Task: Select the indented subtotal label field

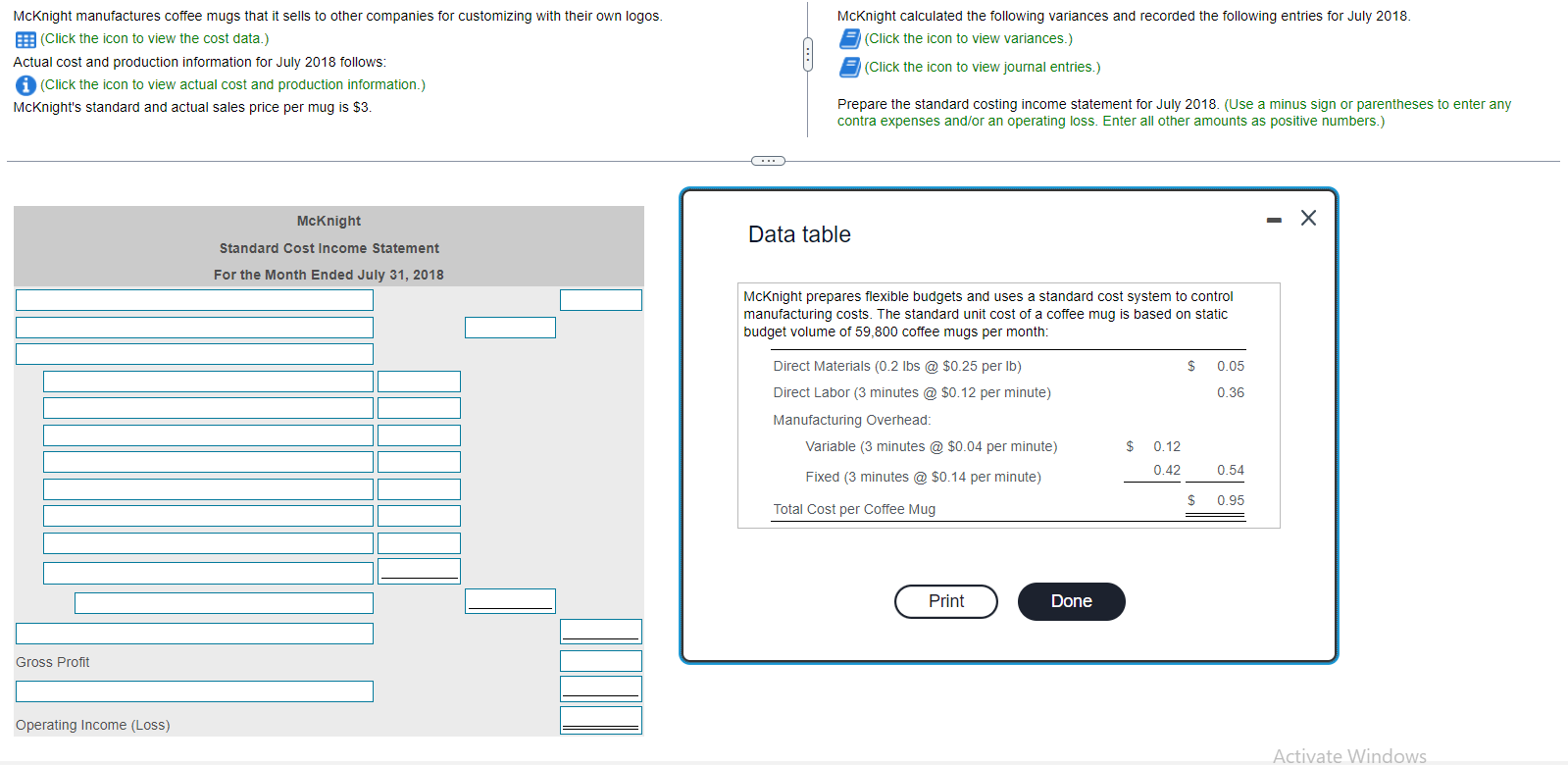Action: 224,603
